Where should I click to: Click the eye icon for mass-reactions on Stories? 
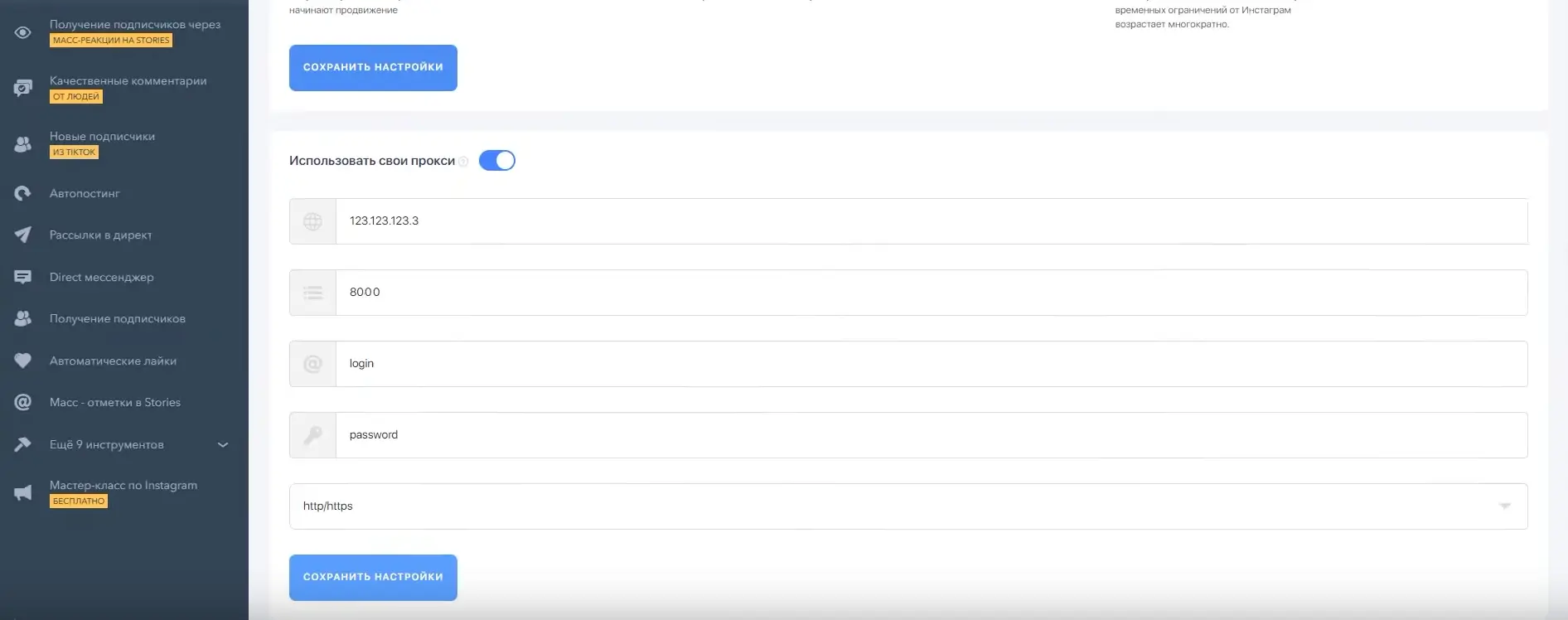(x=23, y=32)
